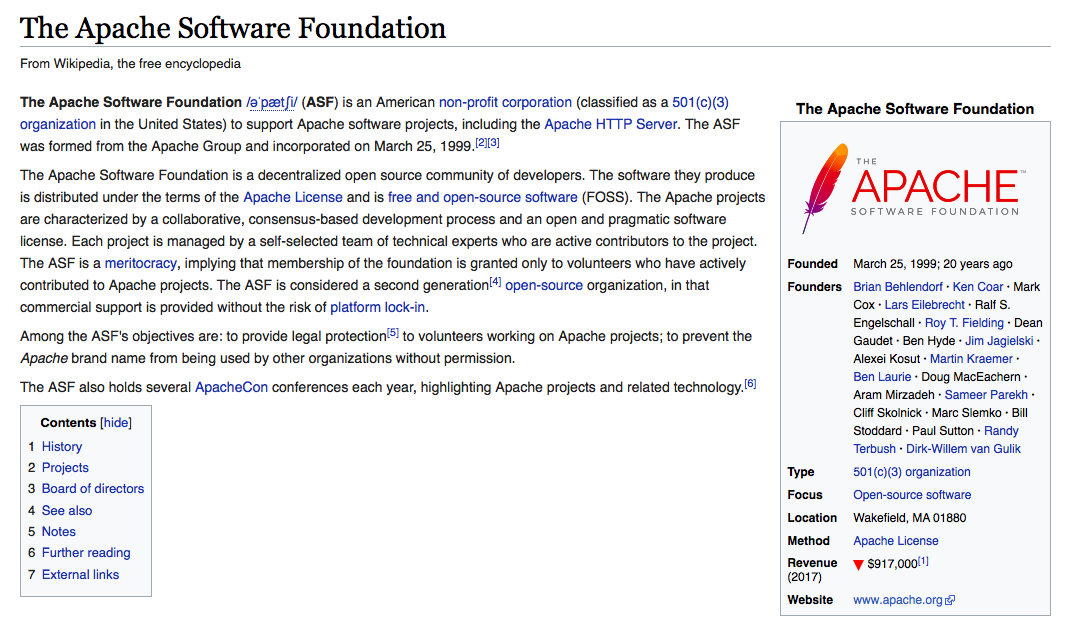Follow the free and open-source software link
Viewport: 1069px width, 622px height.
[x=483, y=197]
